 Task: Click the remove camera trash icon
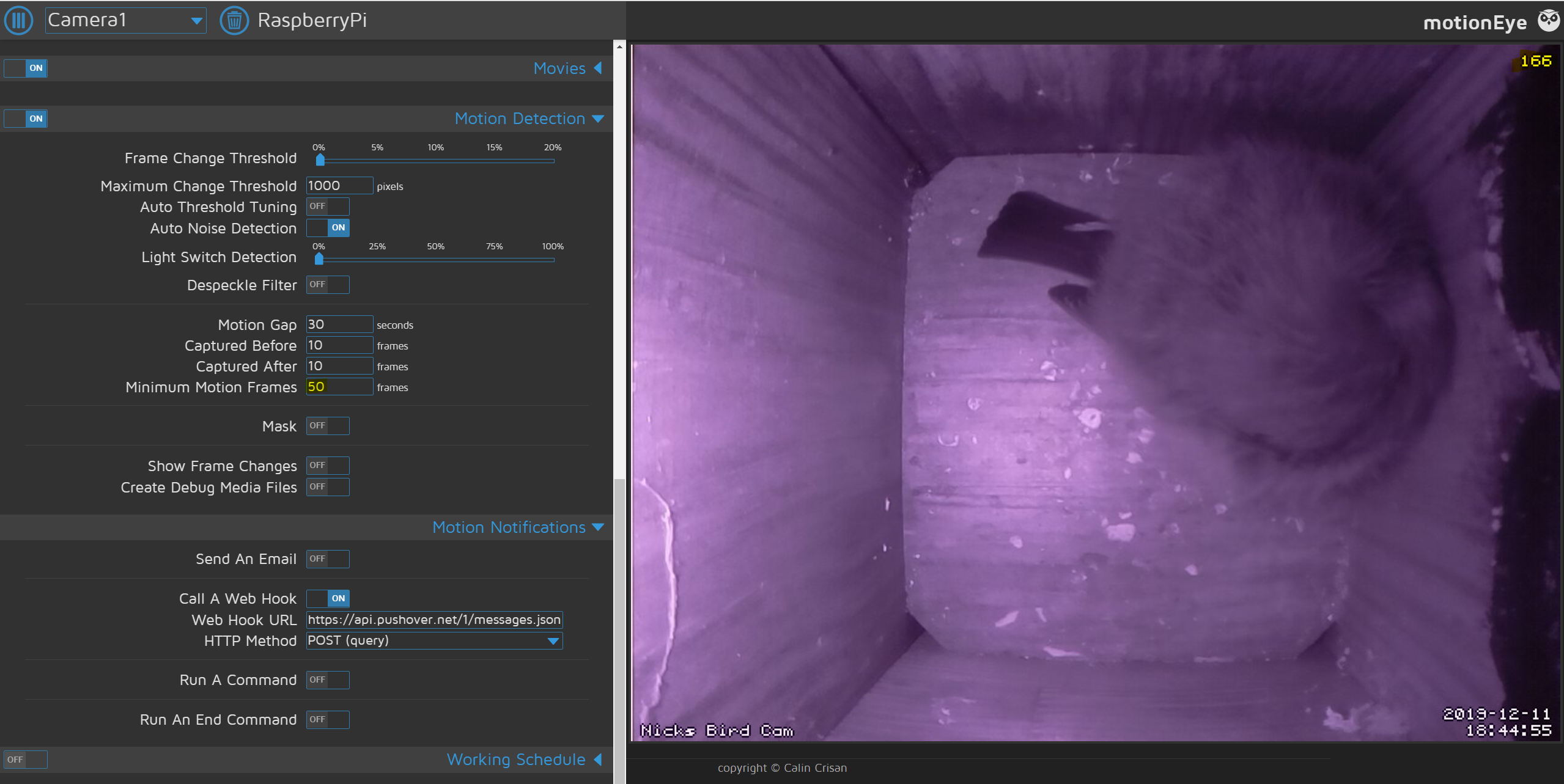pyautogui.click(x=234, y=20)
